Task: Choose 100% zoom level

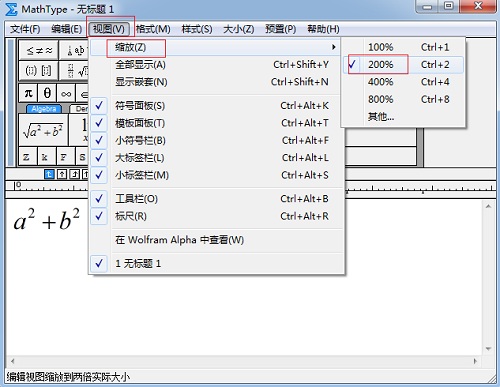Action: 403,47
